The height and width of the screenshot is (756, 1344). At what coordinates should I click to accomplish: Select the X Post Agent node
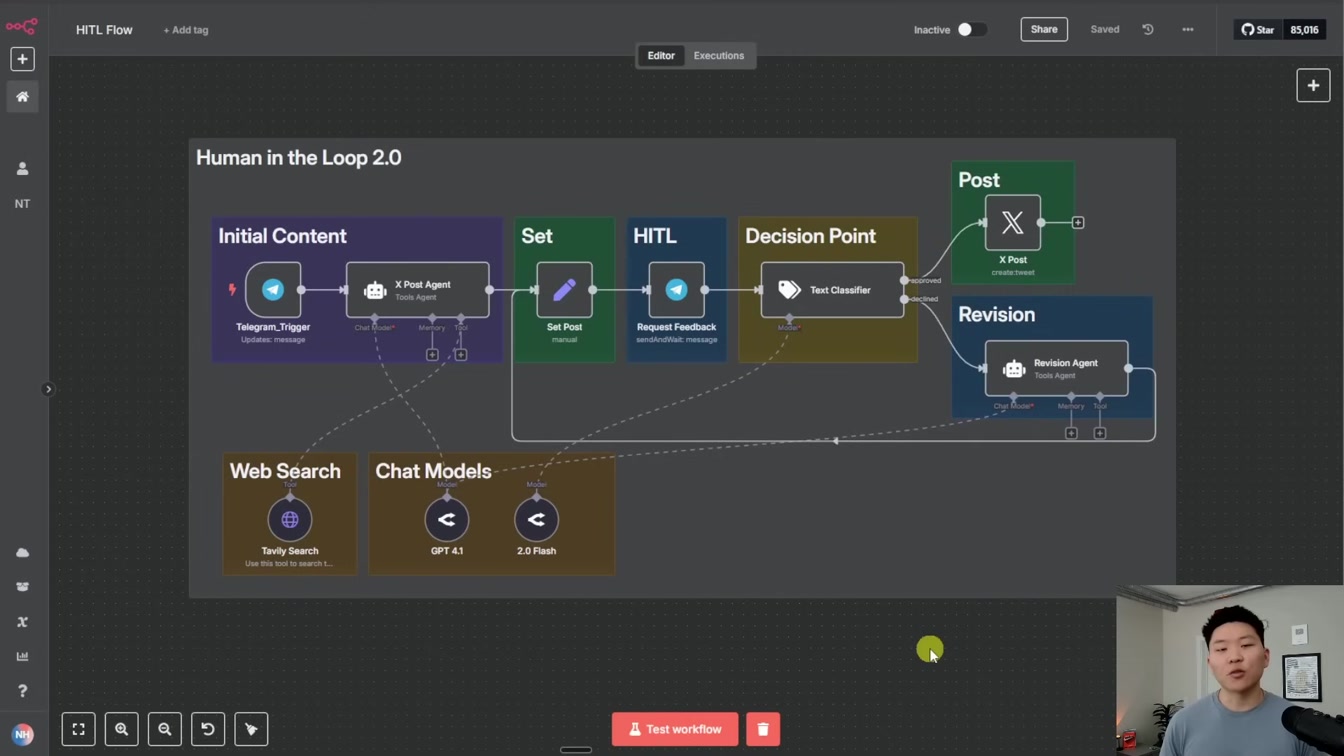(418, 290)
